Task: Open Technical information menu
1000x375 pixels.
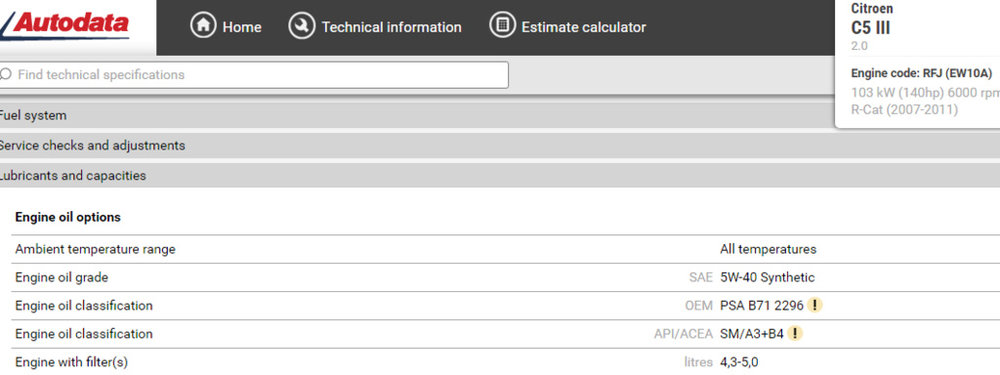Action: (375, 27)
